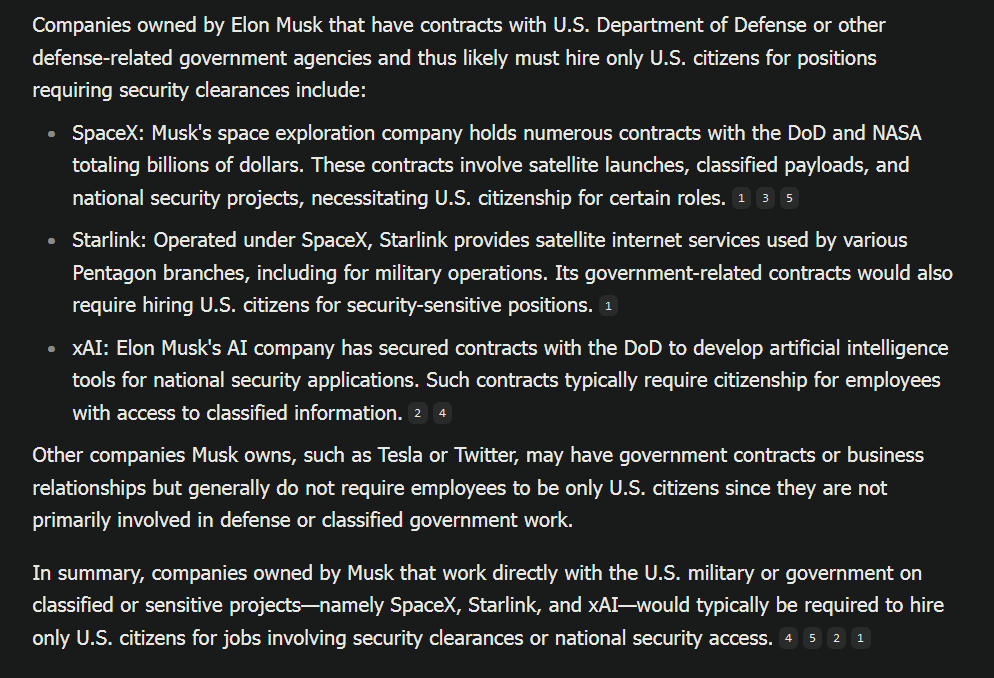Open citation 3 after the SpaceX bullet
The width and height of the screenshot is (994, 678).
tap(765, 198)
